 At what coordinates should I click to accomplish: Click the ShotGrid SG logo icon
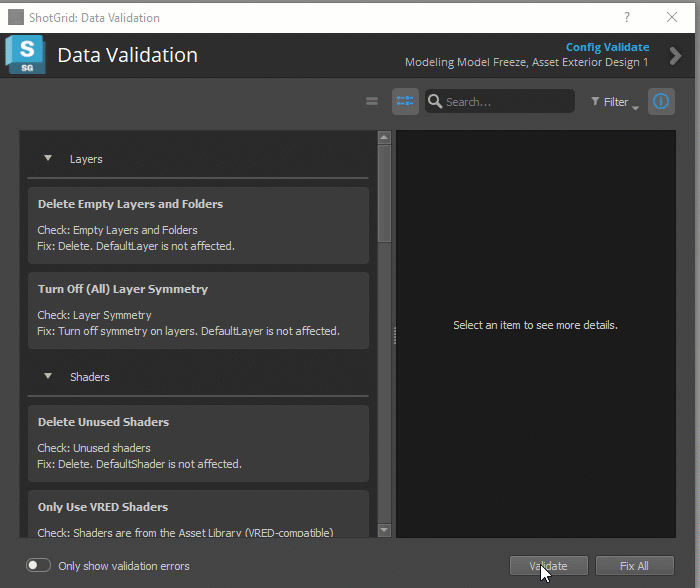click(x=25, y=55)
